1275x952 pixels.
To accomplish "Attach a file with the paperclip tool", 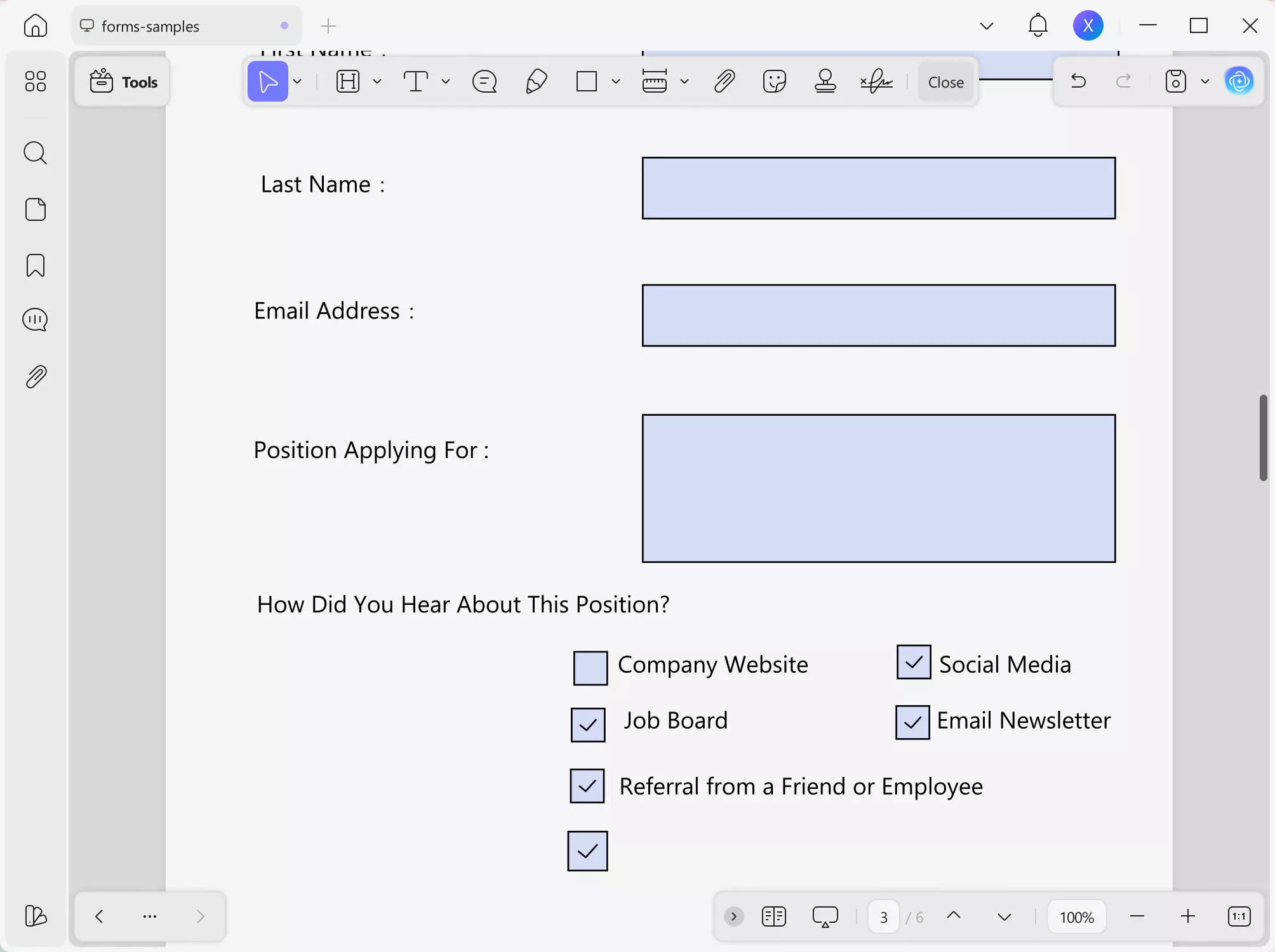I will [724, 81].
